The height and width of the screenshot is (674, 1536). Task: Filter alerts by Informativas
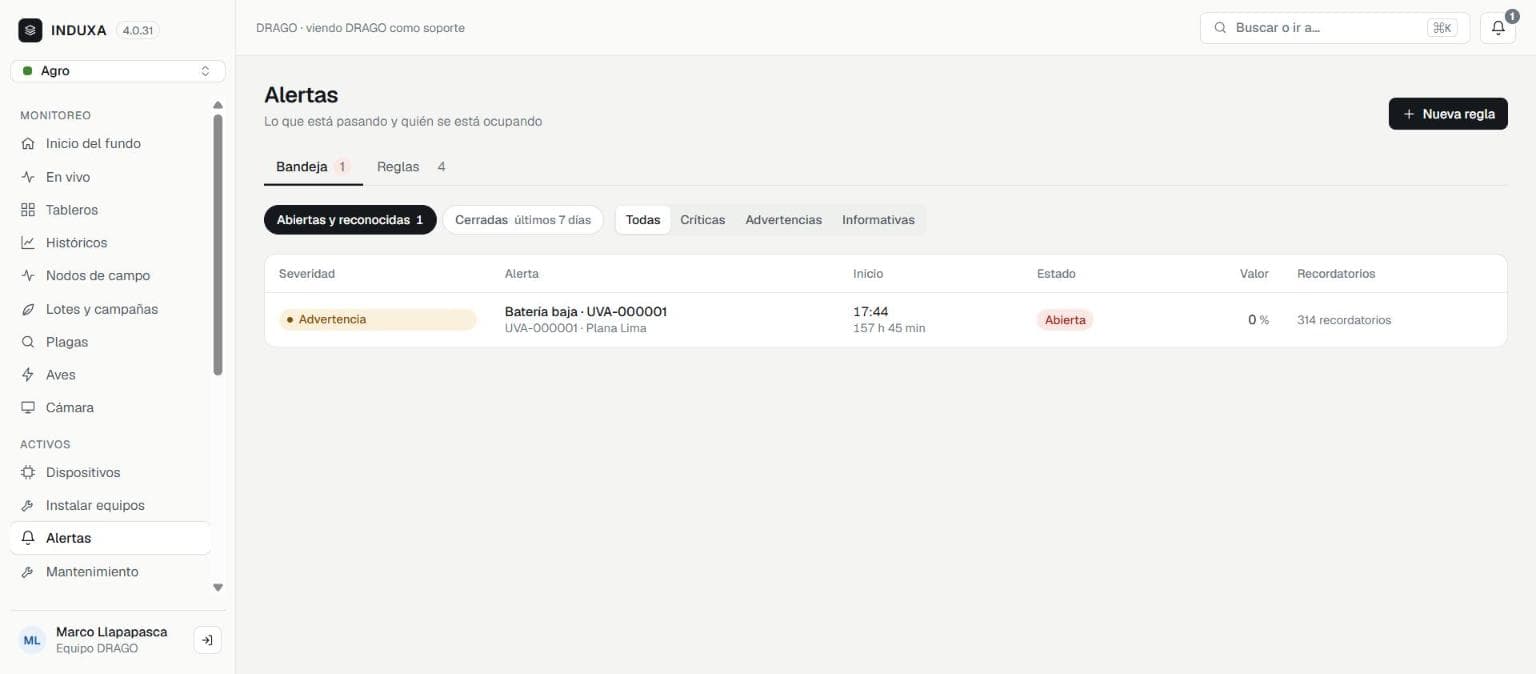pyautogui.click(x=878, y=220)
